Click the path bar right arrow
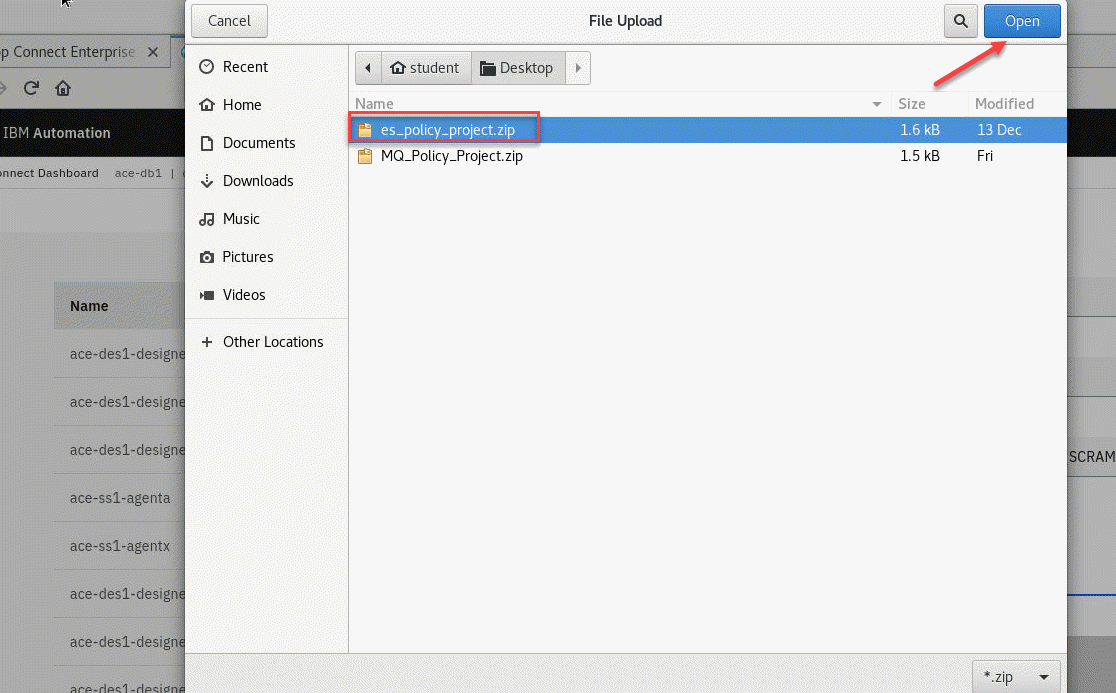 578,68
